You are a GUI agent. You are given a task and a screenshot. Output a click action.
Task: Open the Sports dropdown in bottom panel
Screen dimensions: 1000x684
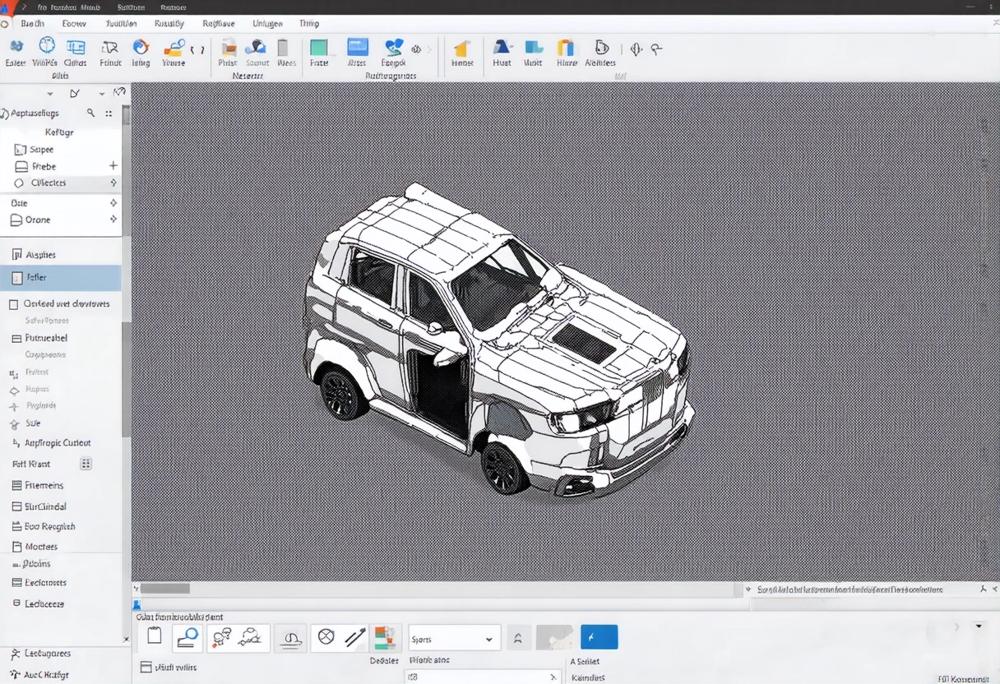click(x=453, y=638)
